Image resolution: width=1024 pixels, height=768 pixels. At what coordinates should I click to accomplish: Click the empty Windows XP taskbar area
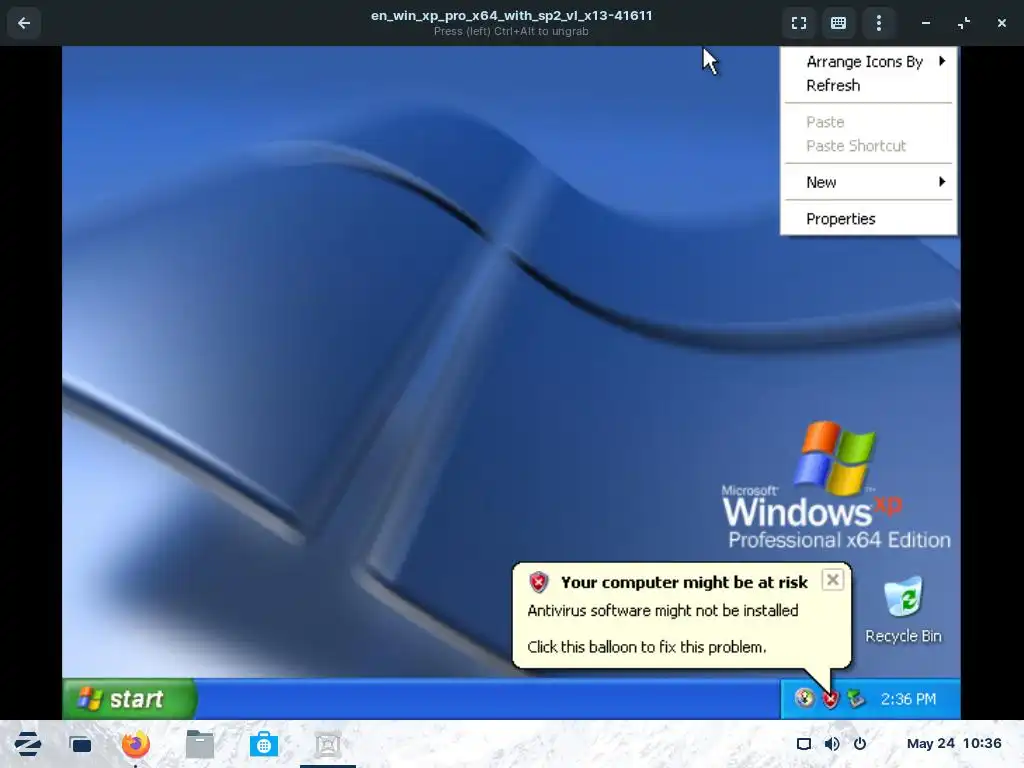488,699
